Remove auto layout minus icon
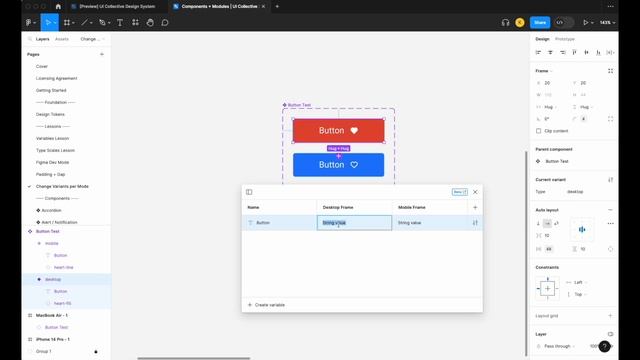The height and width of the screenshot is (360, 640). [x=611, y=210]
